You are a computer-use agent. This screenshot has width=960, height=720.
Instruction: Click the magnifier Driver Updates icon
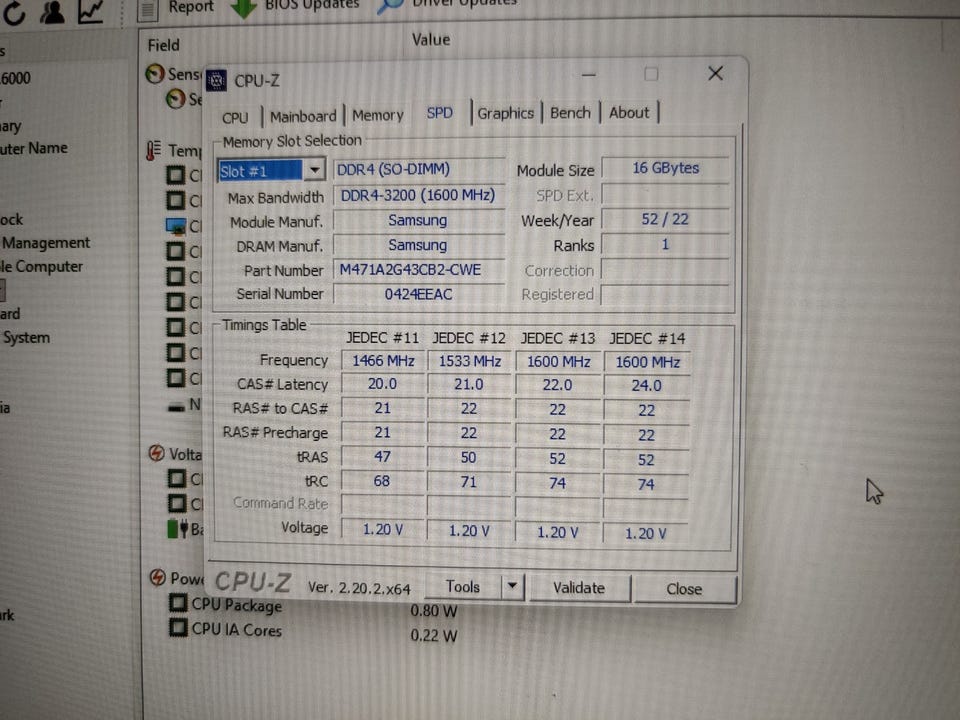(389, 6)
